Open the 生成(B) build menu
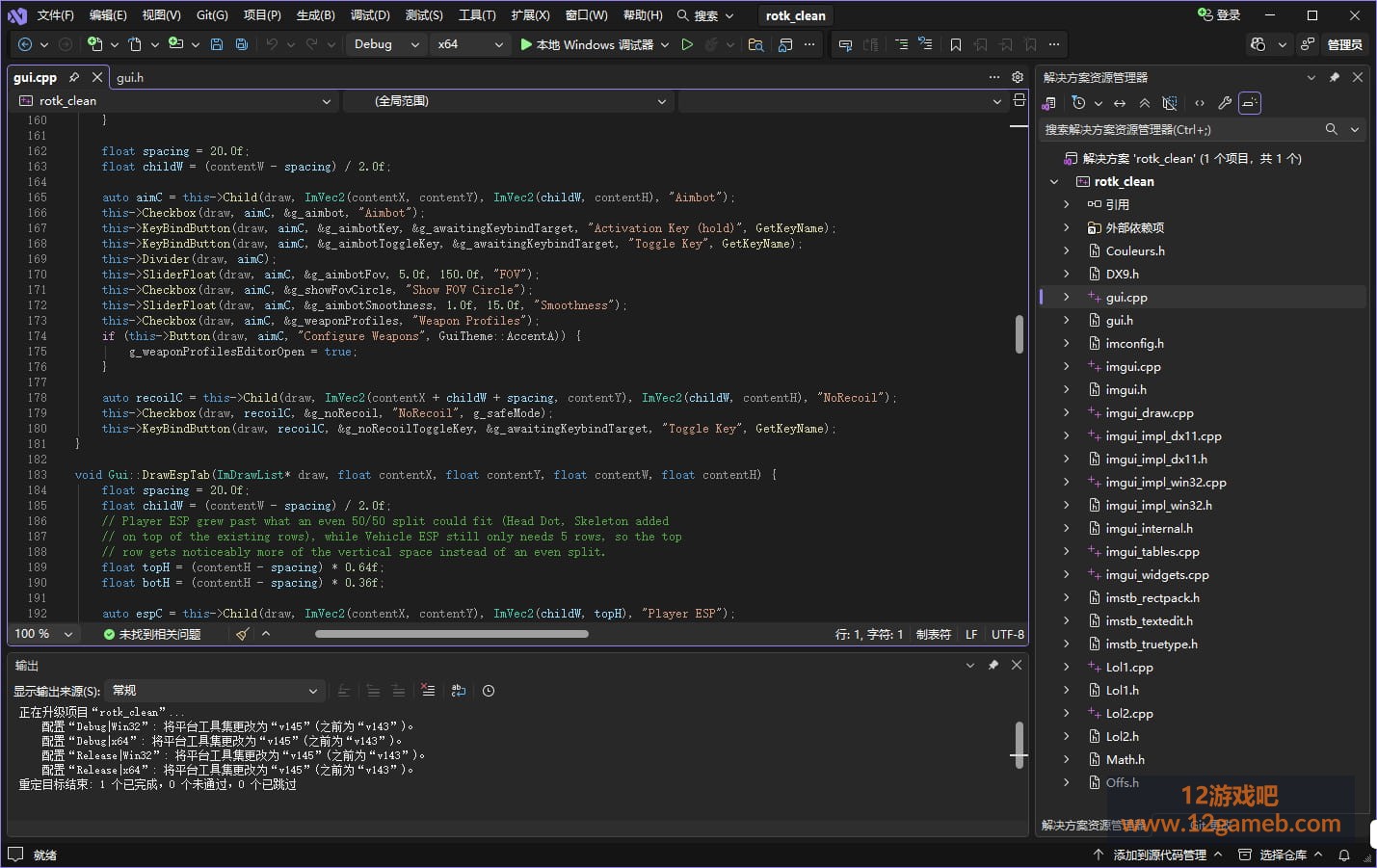This screenshot has width=1377, height=868. pos(315,15)
